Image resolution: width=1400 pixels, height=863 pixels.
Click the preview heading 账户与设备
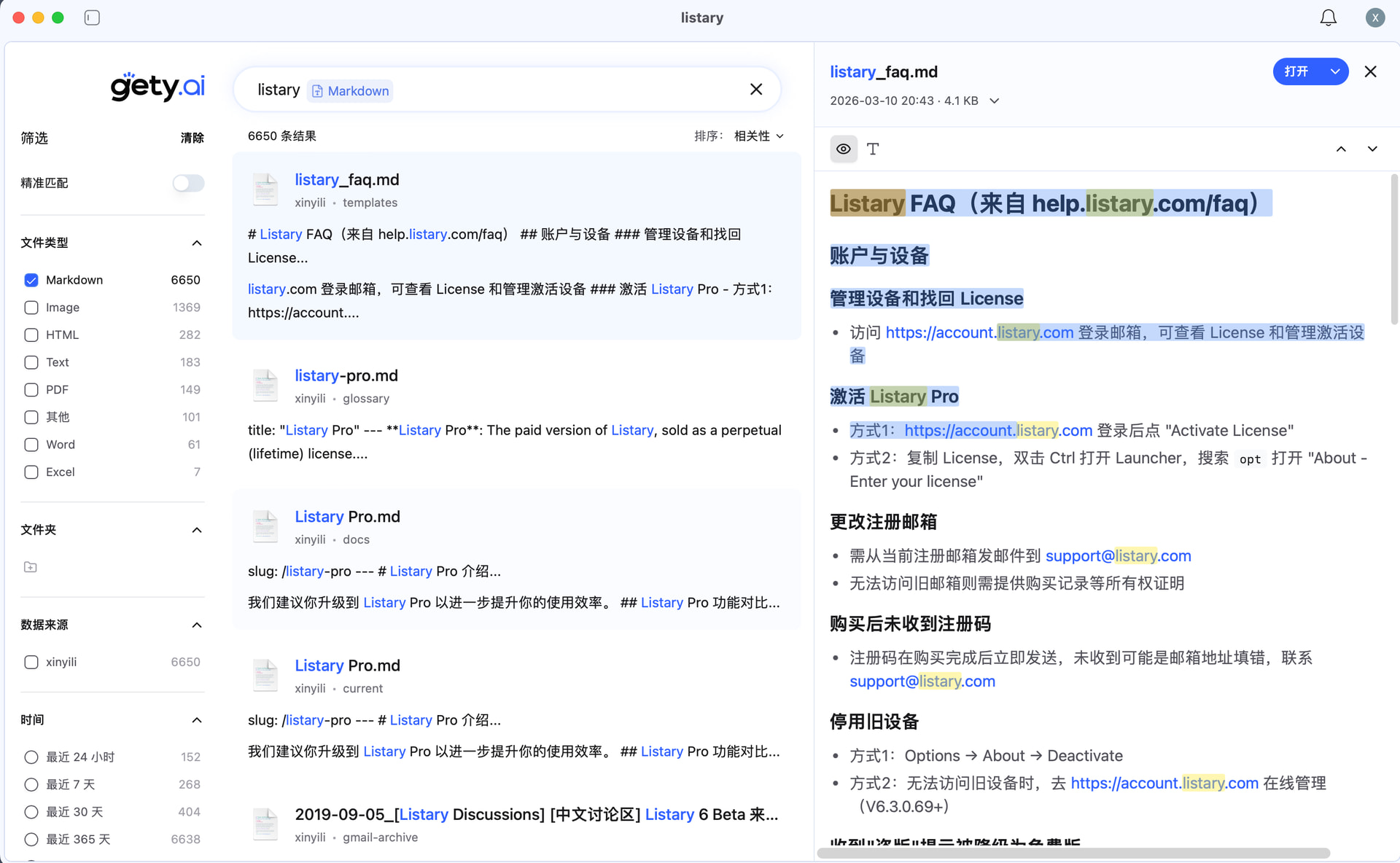tap(879, 256)
